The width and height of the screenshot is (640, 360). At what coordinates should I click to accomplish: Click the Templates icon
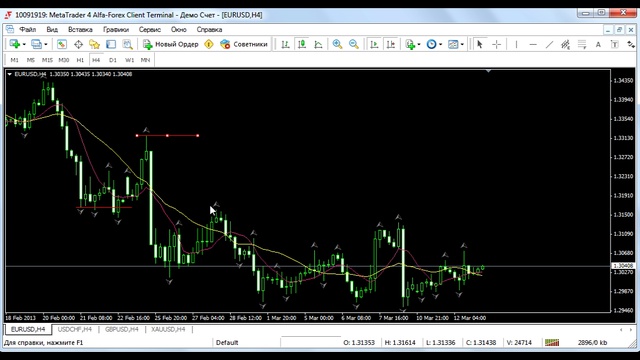click(453, 44)
